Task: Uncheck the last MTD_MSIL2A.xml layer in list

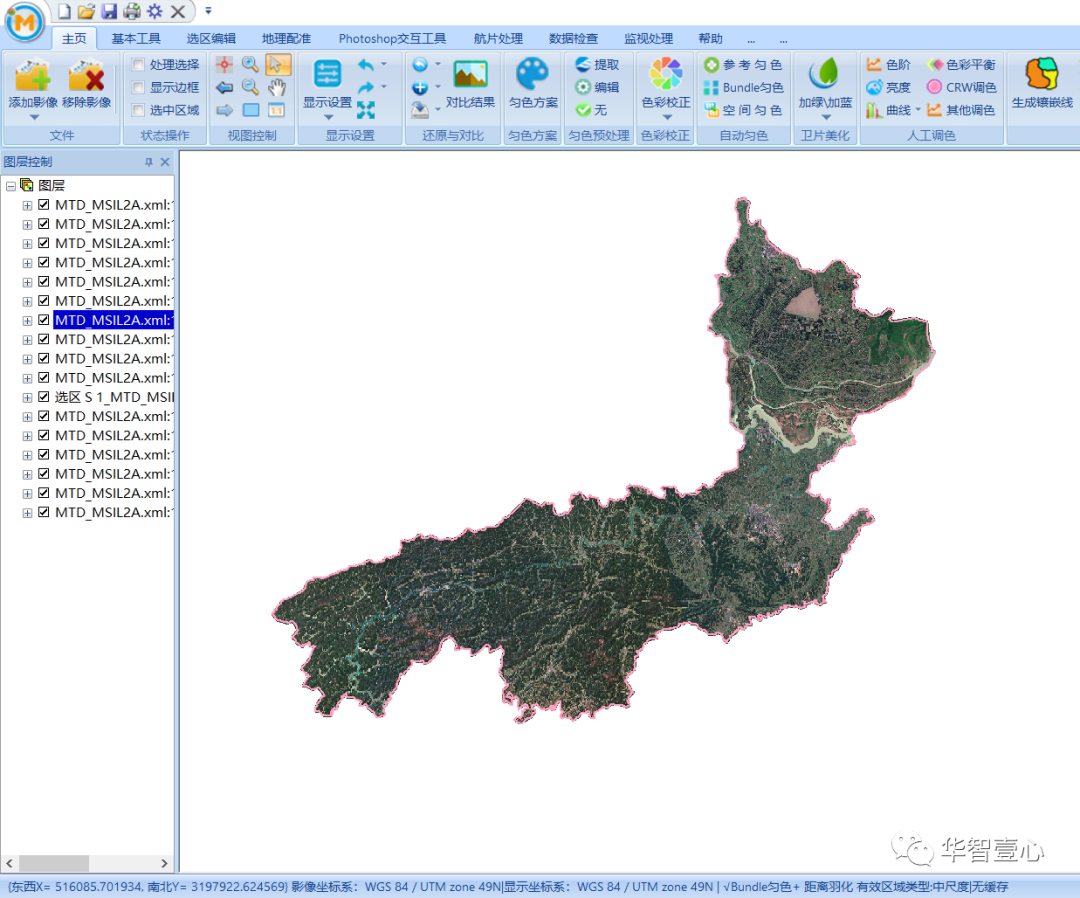Action: [43, 512]
